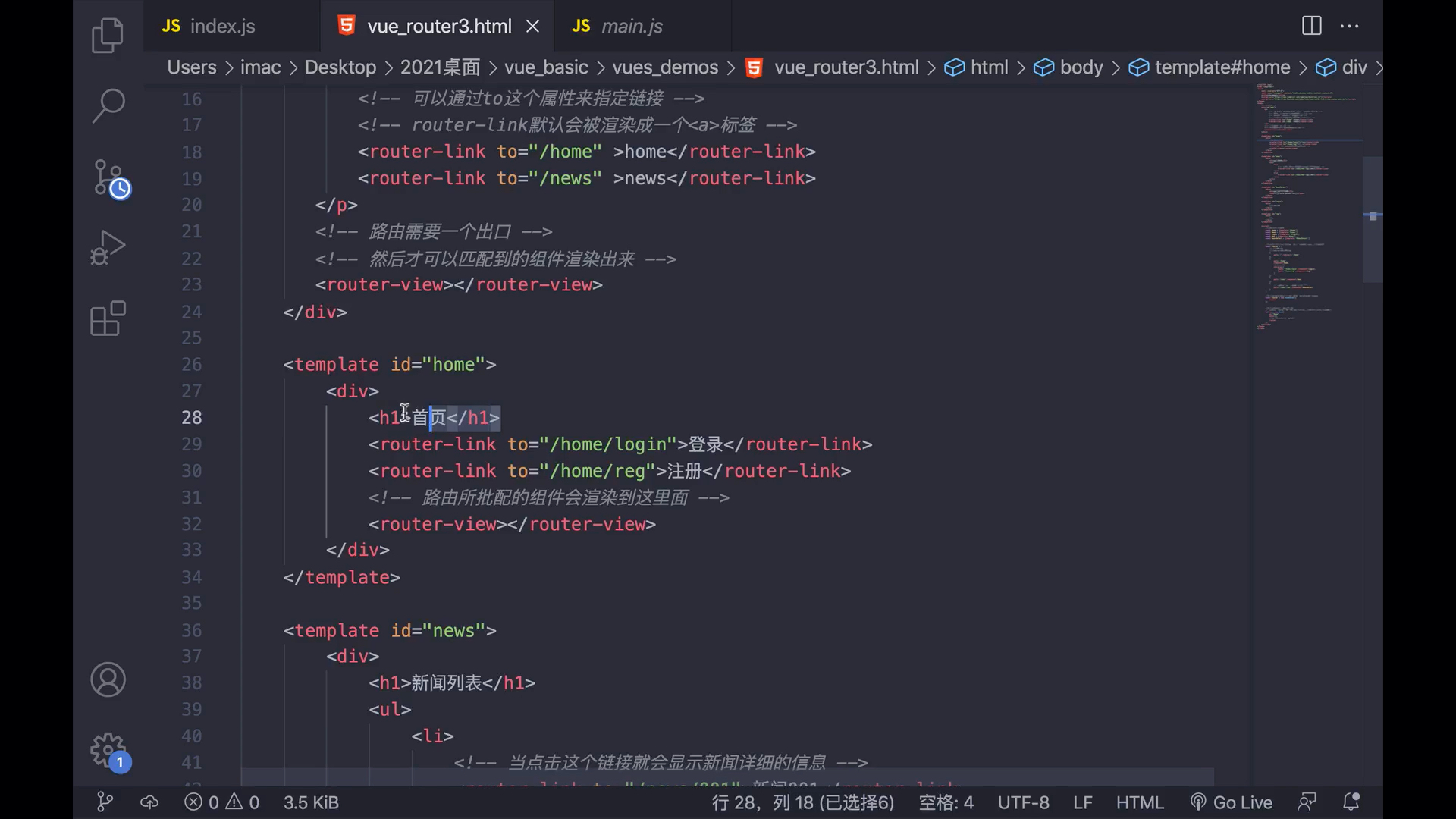Close the vue_router3.html tab

(x=533, y=27)
